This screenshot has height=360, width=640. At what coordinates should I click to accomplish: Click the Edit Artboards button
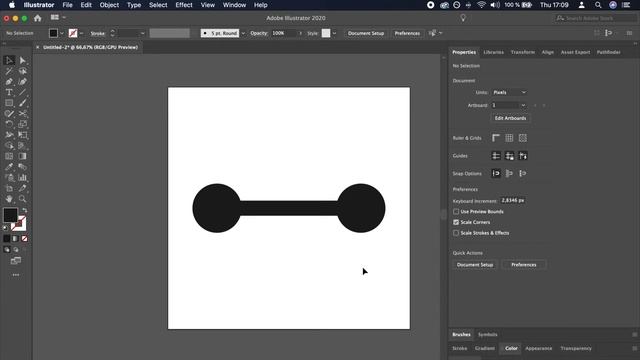click(x=510, y=118)
